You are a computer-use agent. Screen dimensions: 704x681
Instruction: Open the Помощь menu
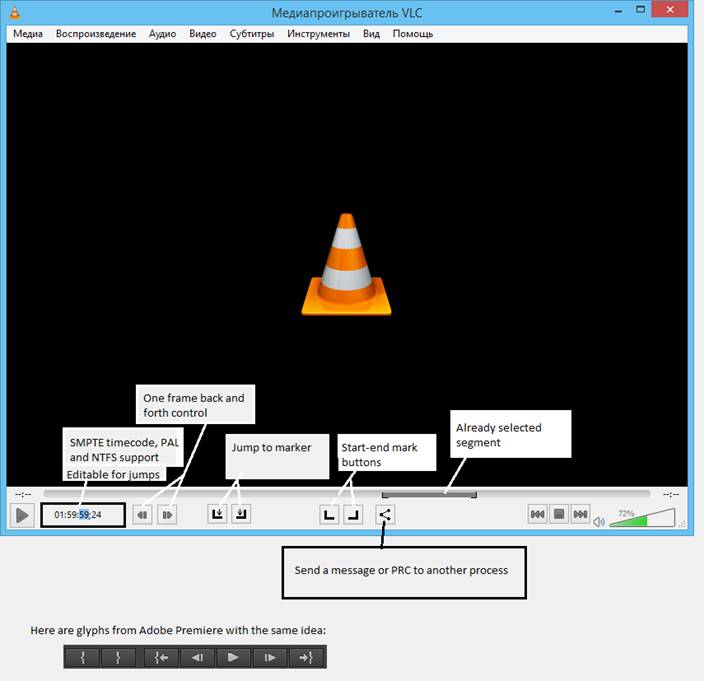point(413,34)
